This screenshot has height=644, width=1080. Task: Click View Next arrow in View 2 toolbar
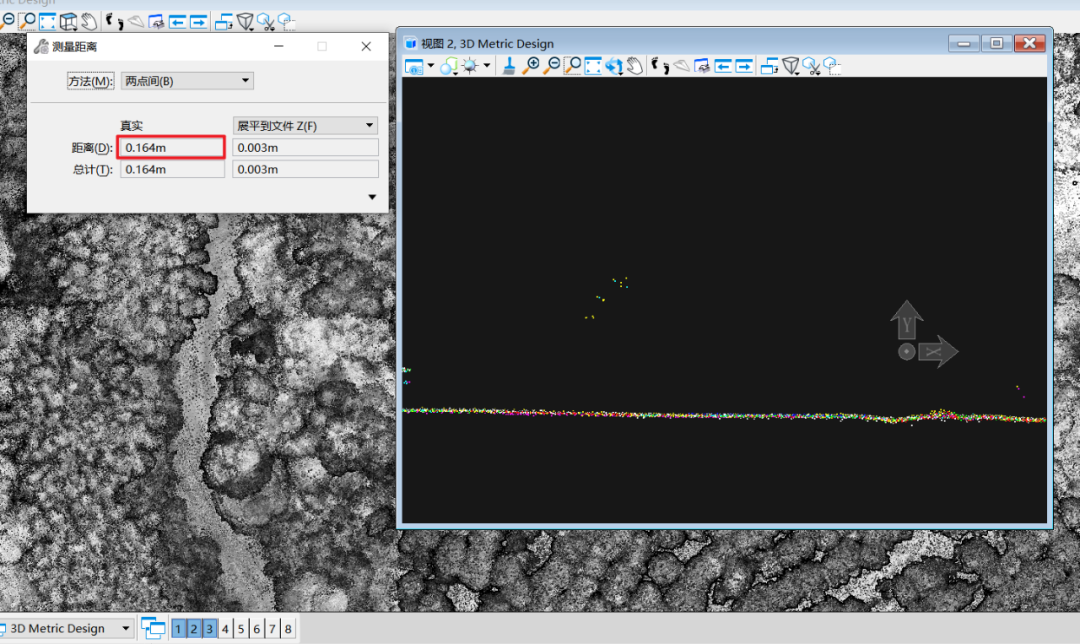744,66
